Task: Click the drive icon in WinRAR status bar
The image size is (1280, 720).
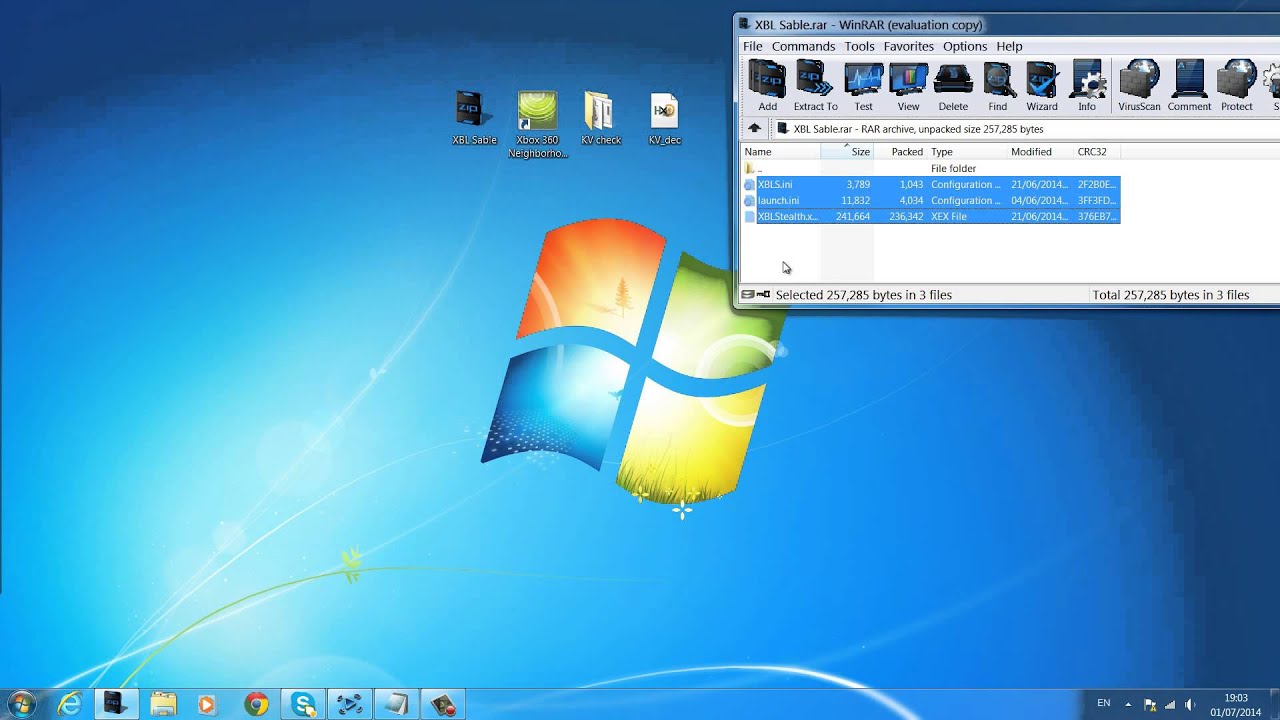Action: pyautogui.click(x=748, y=295)
